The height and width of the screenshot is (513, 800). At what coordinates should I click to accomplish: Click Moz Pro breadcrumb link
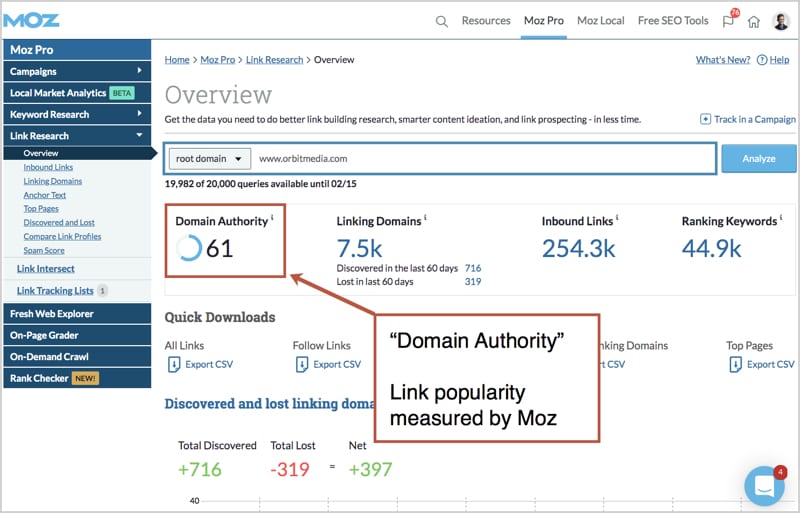pyautogui.click(x=218, y=60)
